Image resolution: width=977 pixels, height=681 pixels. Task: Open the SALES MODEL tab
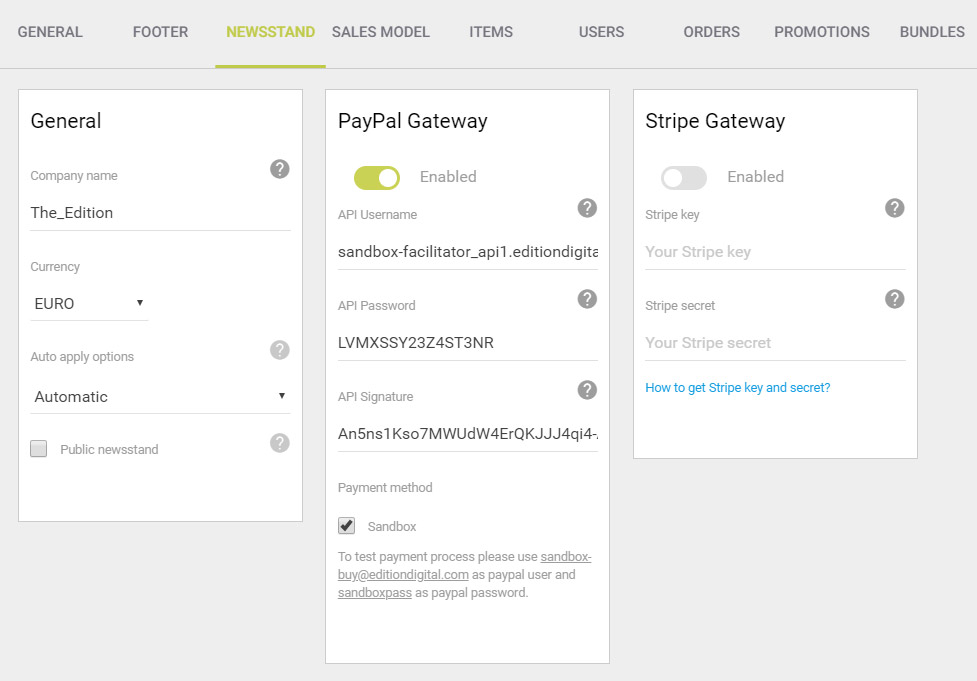pyautogui.click(x=381, y=32)
